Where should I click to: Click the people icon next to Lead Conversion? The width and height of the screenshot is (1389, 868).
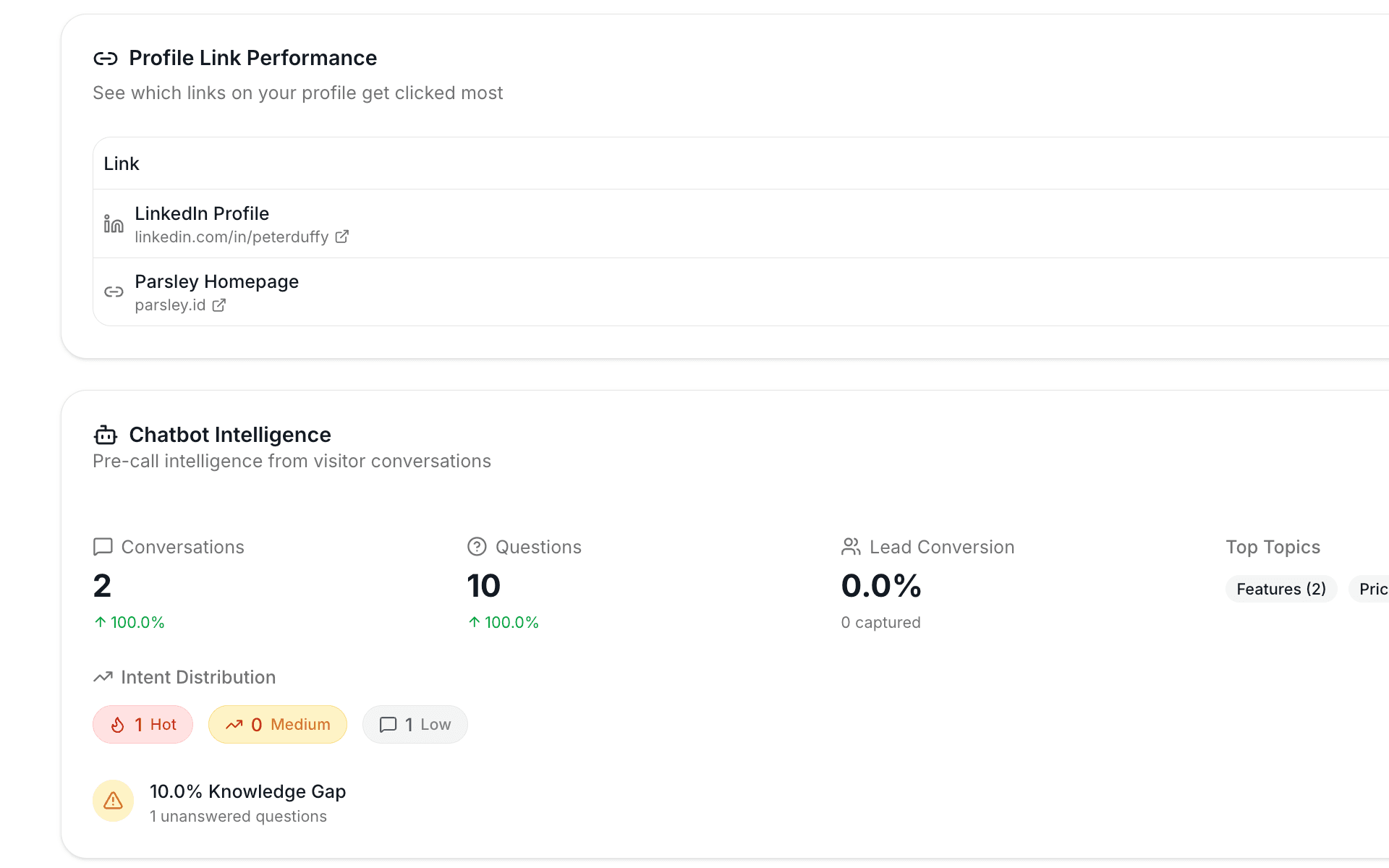click(x=851, y=547)
